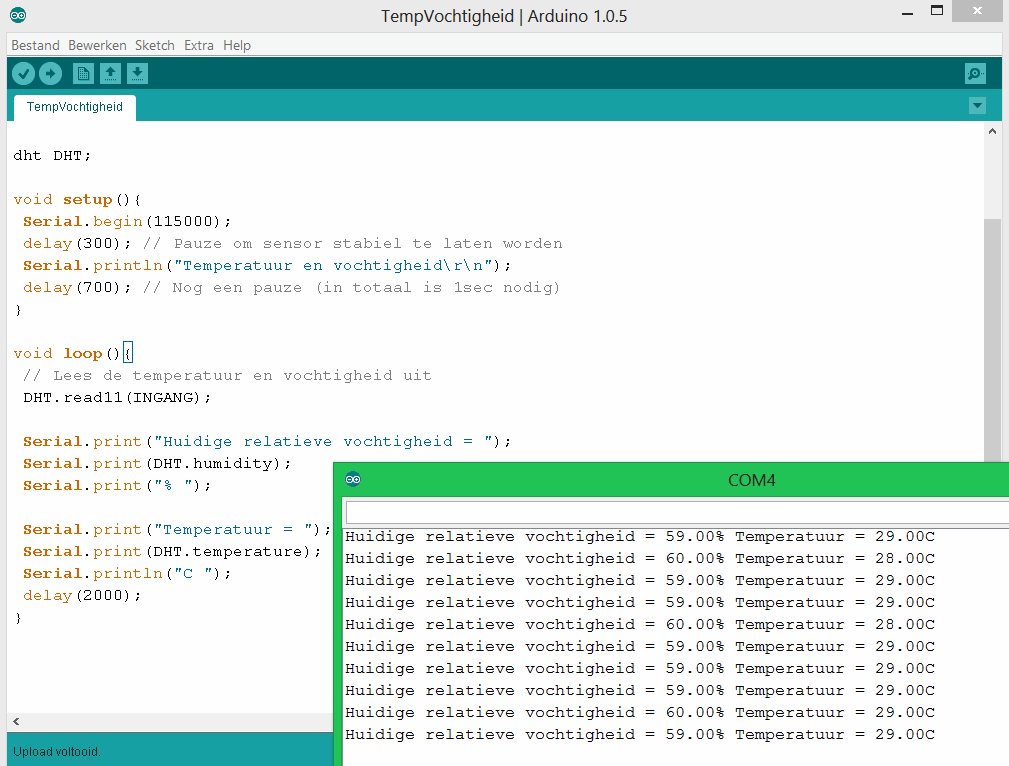Image resolution: width=1009 pixels, height=766 pixels.
Task: Click the Verify sketch checkmark button
Action: point(24,74)
